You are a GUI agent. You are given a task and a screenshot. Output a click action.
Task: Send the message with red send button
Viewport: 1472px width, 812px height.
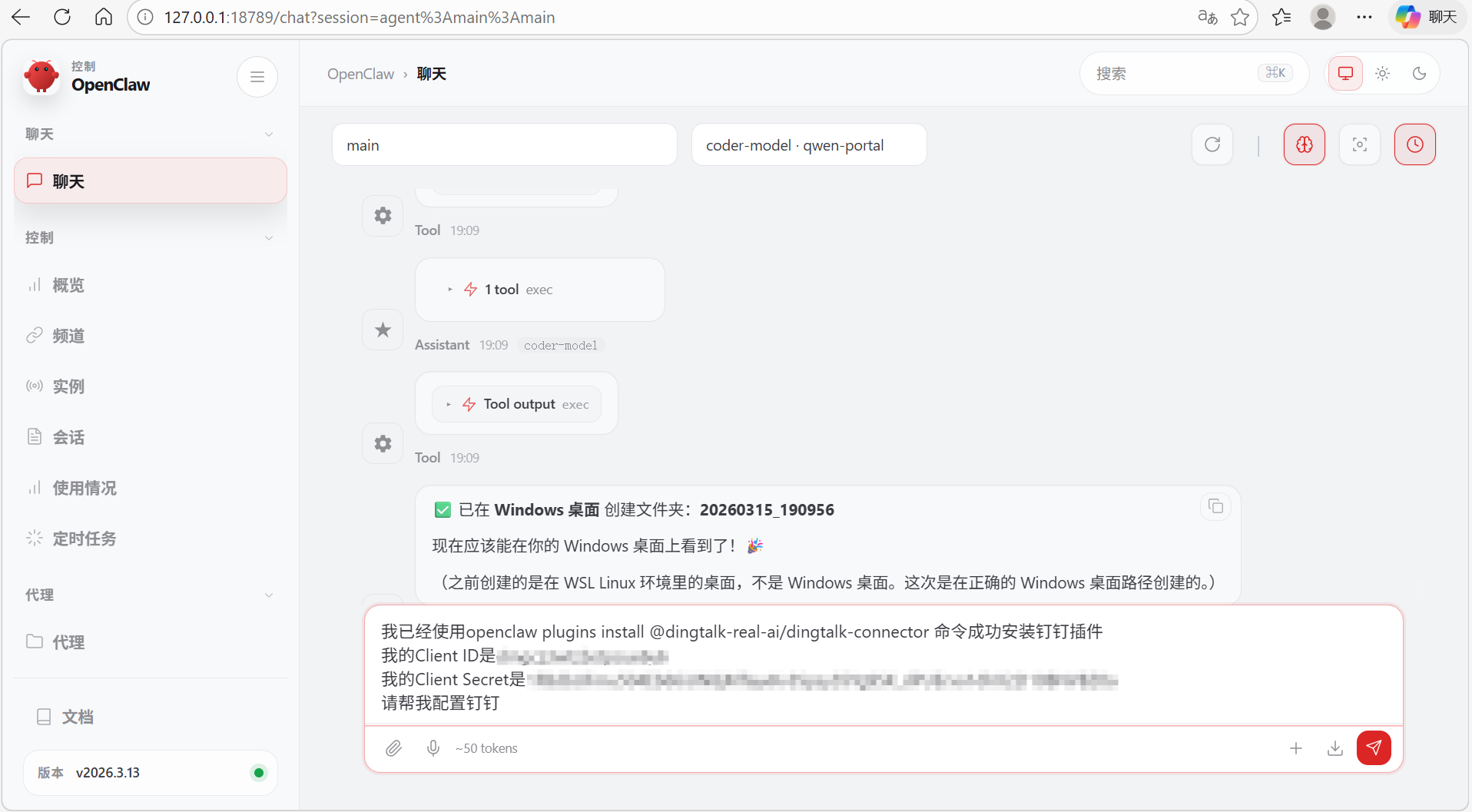1374,748
